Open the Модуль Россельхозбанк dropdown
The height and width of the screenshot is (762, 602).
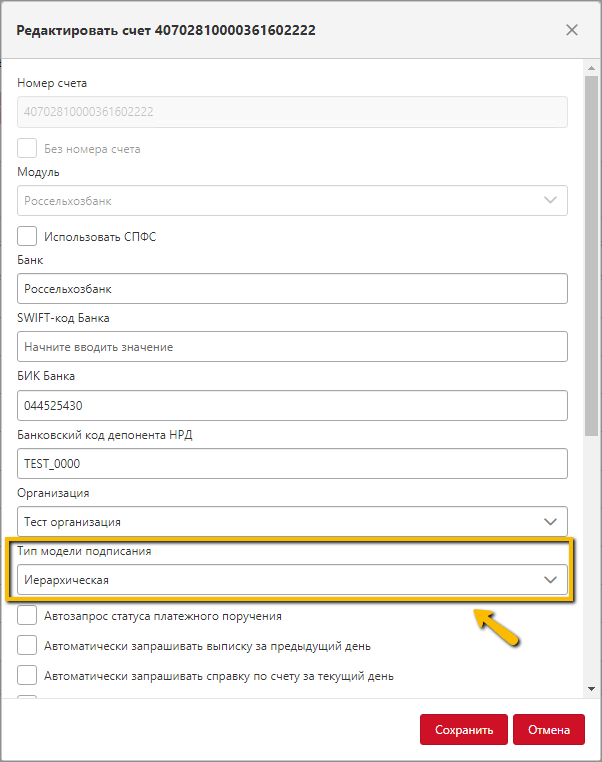(292, 200)
